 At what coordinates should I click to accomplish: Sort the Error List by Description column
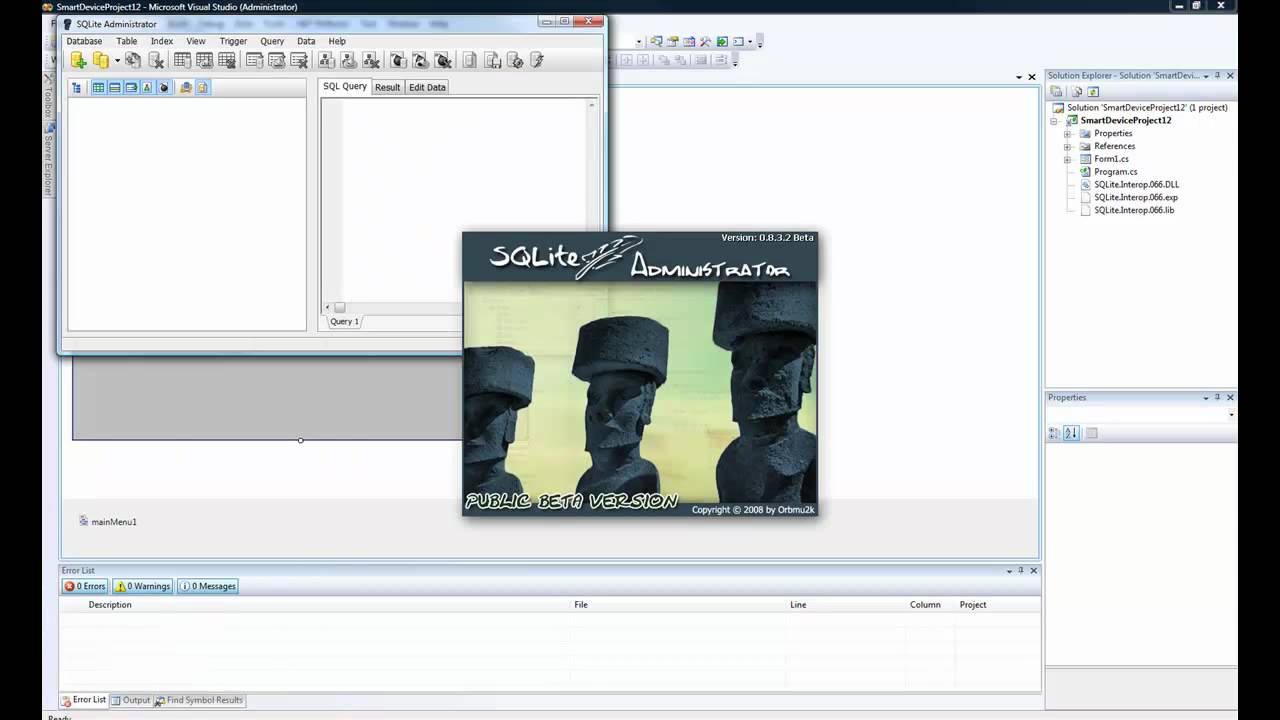click(x=110, y=605)
